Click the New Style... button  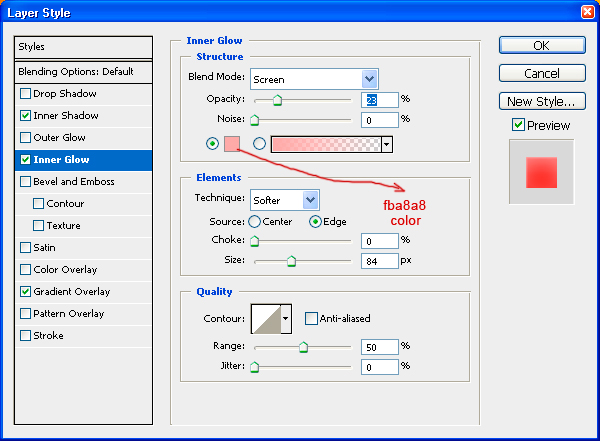[542, 101]
